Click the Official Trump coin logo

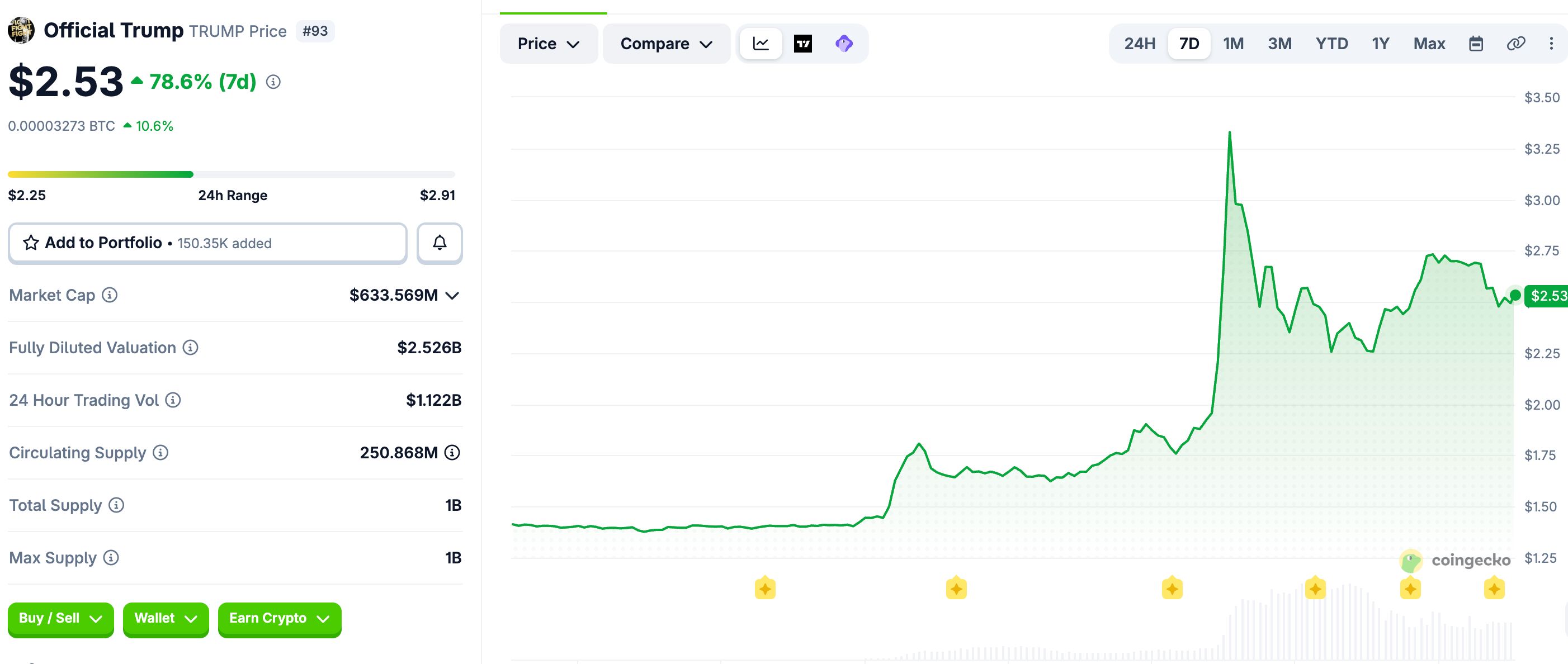pos(21,30)
